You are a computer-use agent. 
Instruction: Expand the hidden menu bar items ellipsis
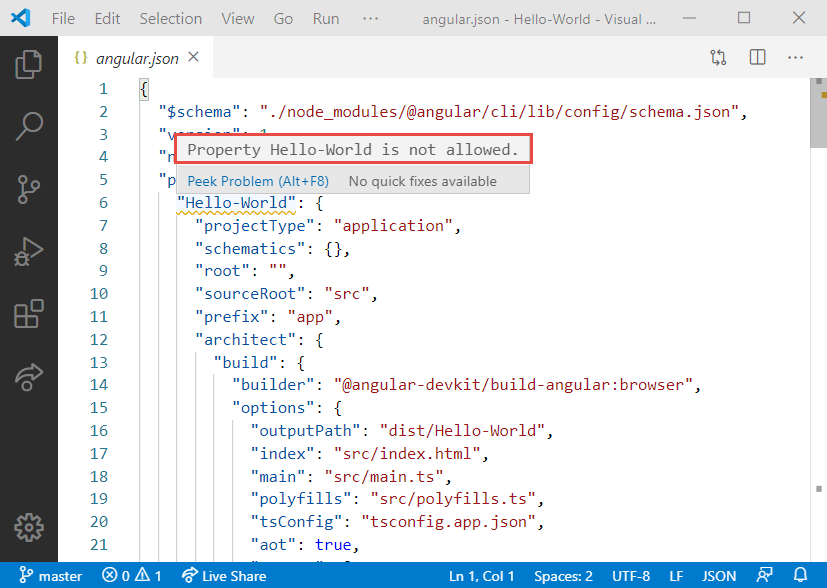tap(370, 18)
